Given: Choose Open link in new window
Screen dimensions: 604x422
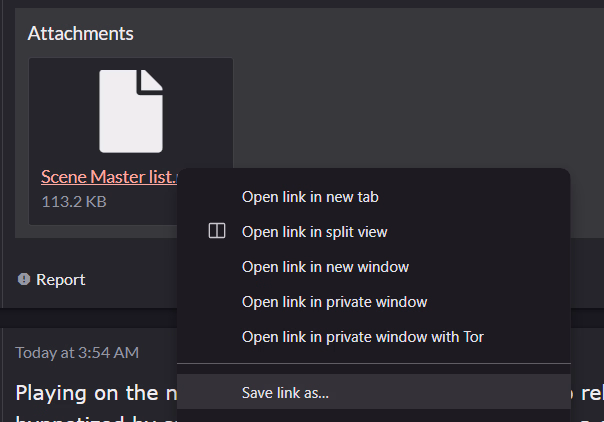Looking at the screenshot, I should [x=325, y=267].
